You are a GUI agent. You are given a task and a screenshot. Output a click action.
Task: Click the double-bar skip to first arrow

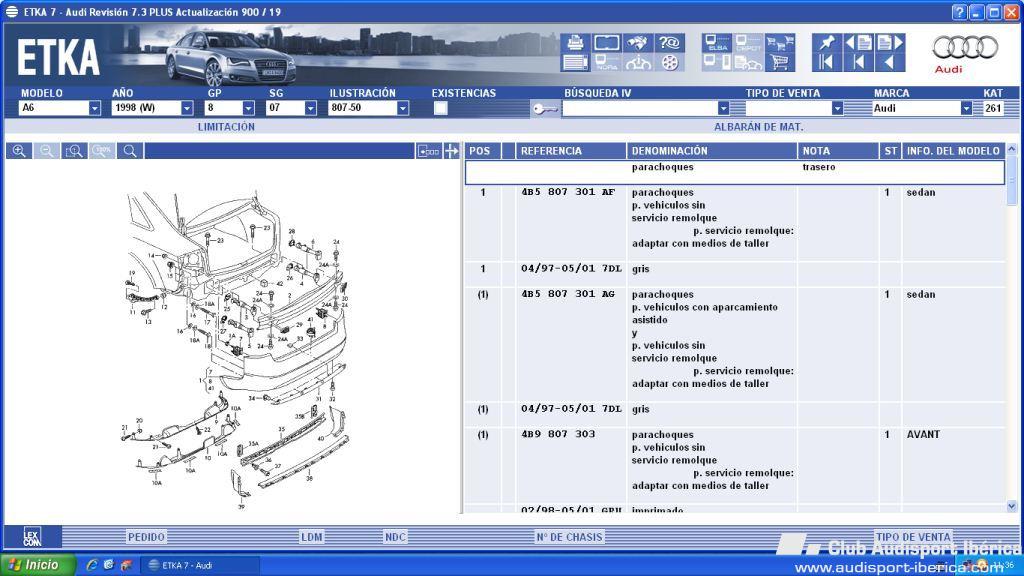tap(827, 63)
